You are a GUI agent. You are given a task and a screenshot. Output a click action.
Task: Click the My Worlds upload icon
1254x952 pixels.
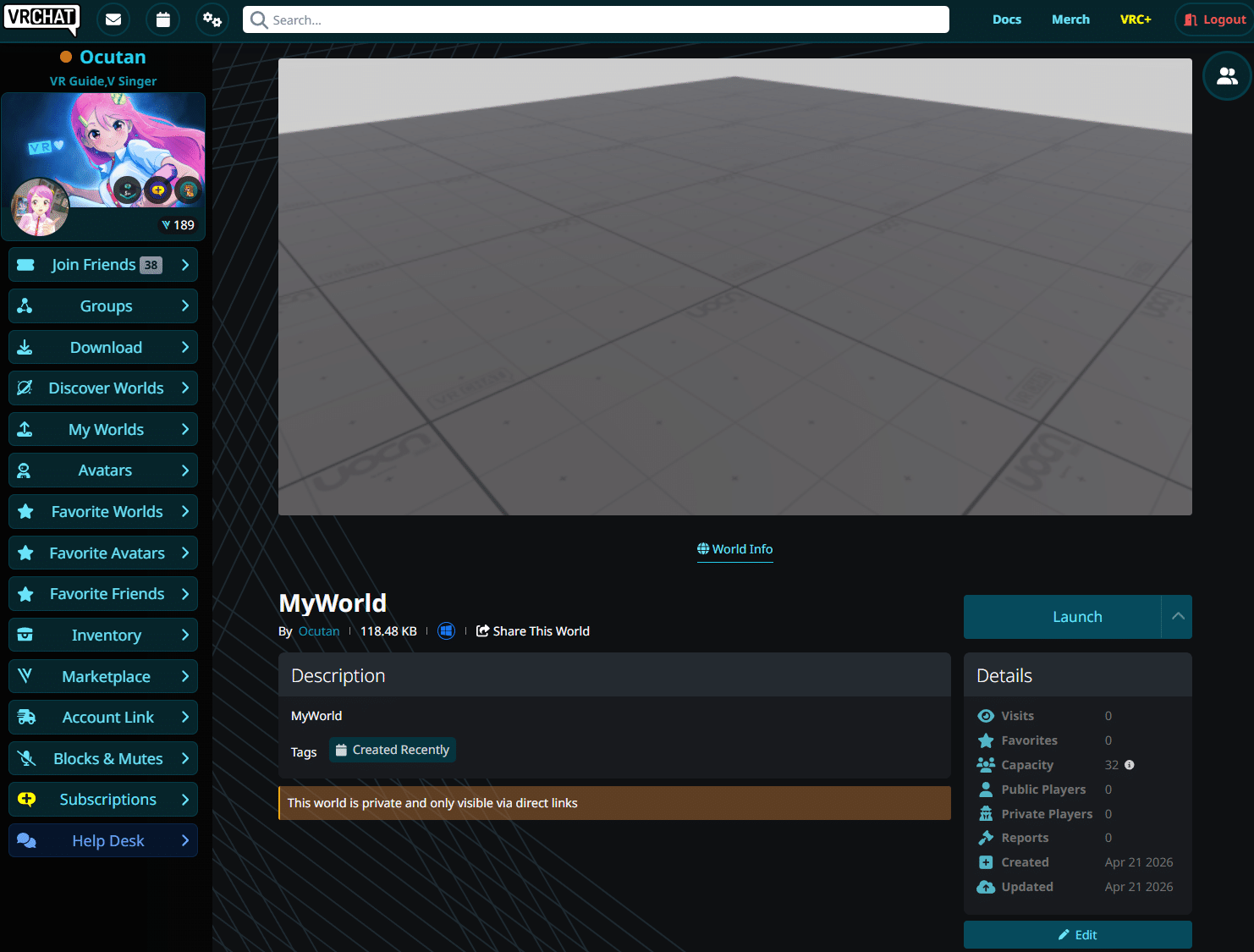[25, 429]
